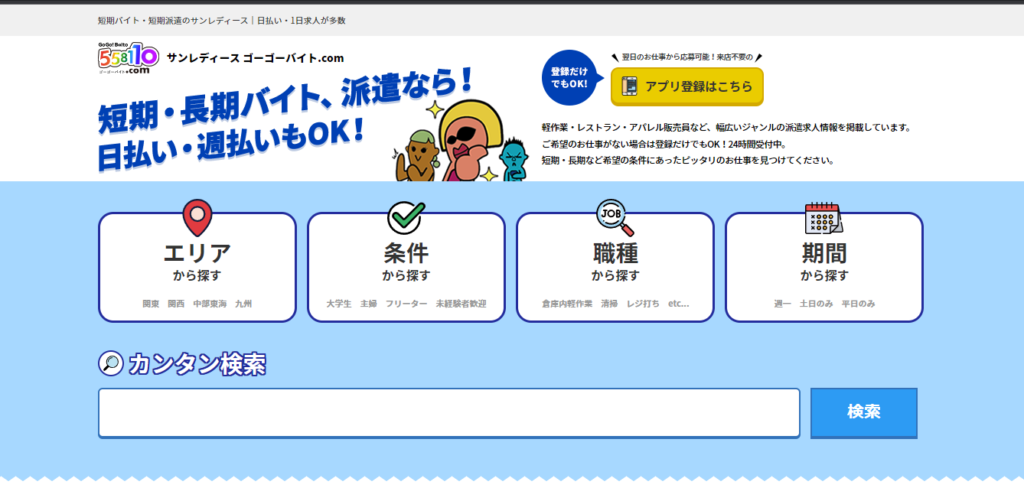Click the 558110.com site logo
1024x488 pixels.
[x=128, y=57]
